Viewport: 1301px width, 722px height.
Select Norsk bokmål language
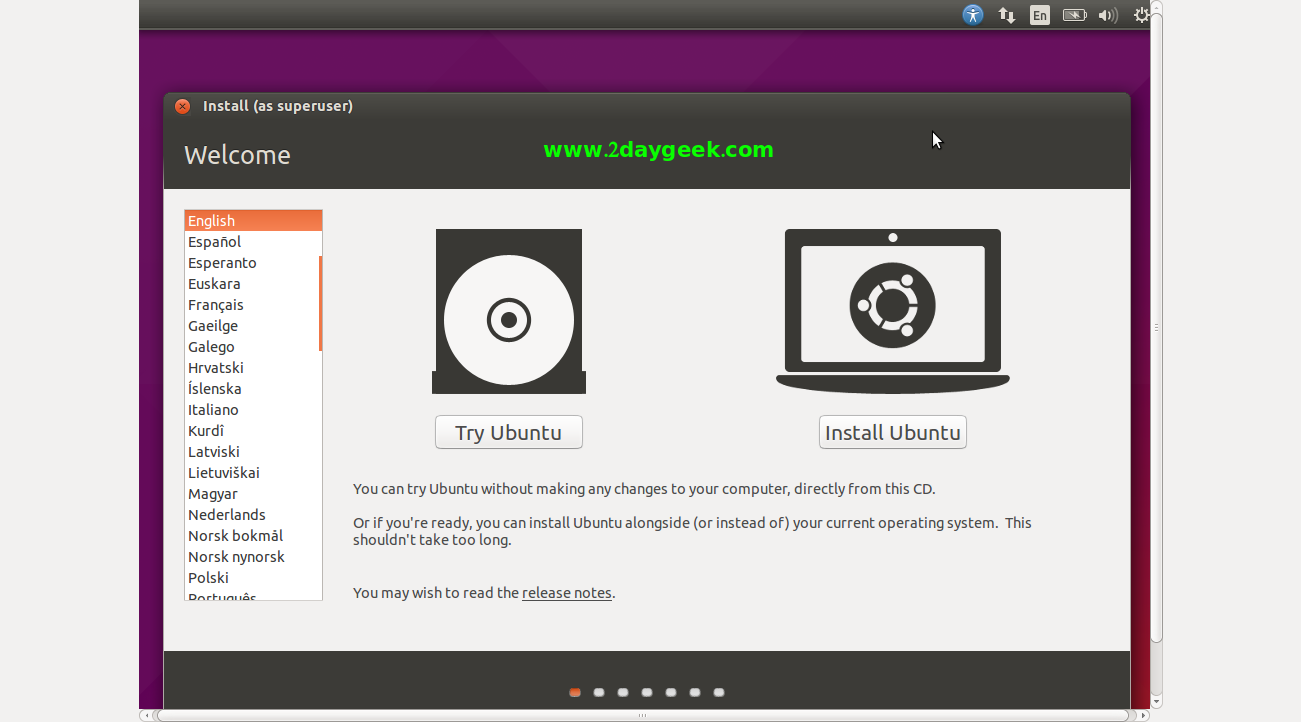coord(252,536)
